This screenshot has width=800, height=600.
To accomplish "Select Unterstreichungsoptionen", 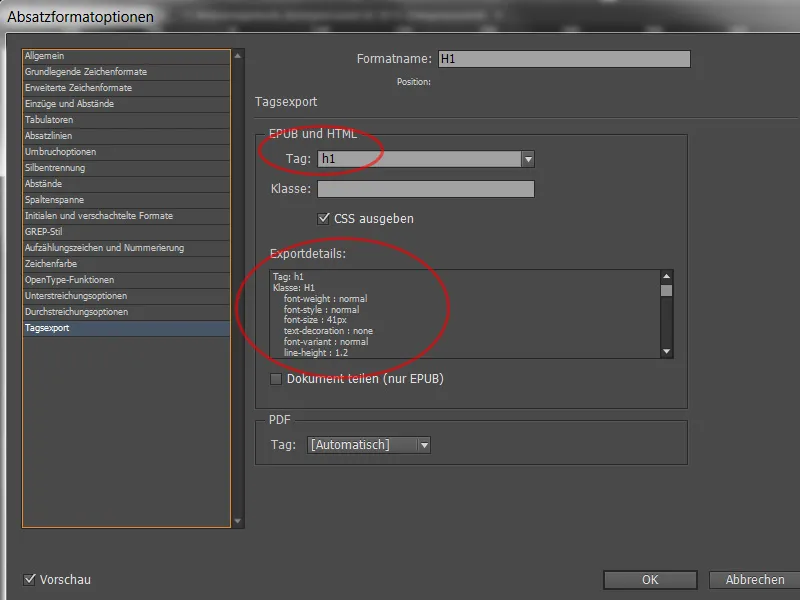I will point(127,296).
